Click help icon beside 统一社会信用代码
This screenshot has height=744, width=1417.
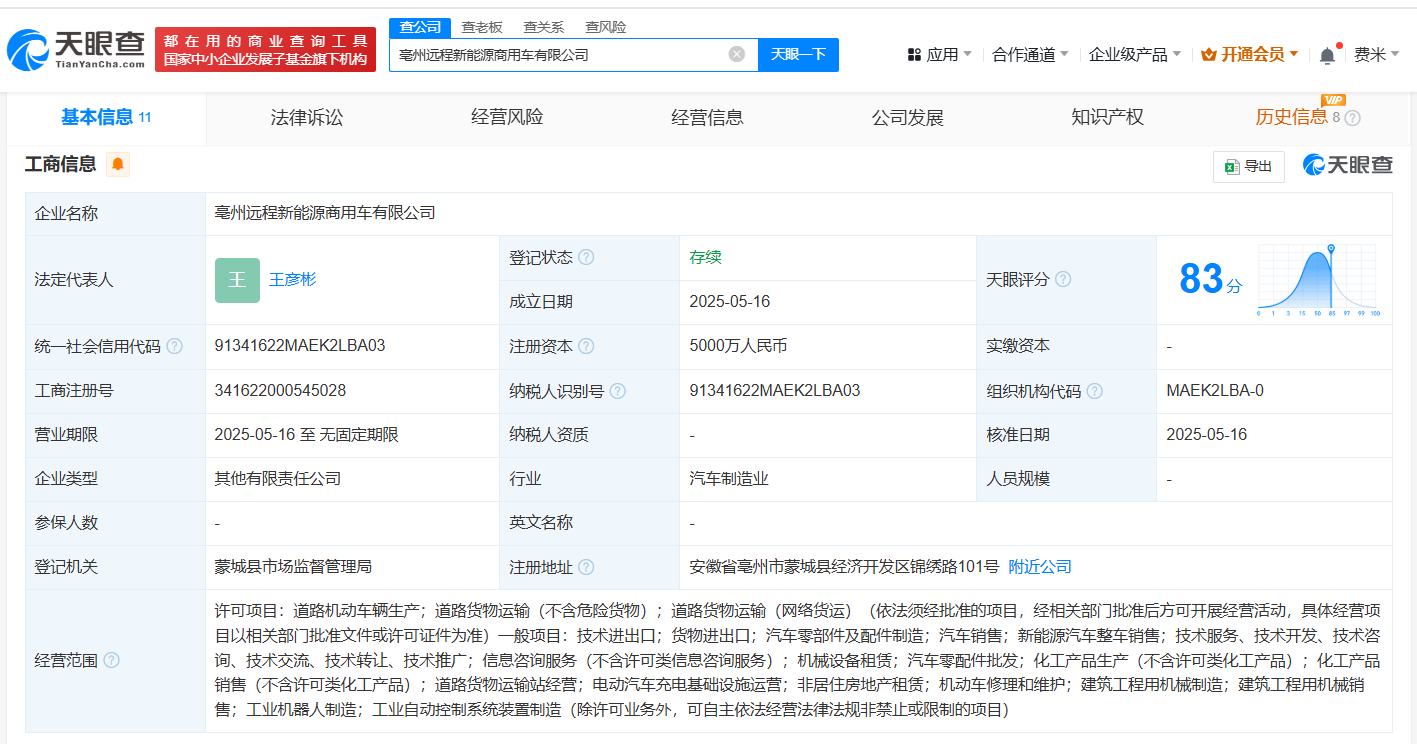174,346
